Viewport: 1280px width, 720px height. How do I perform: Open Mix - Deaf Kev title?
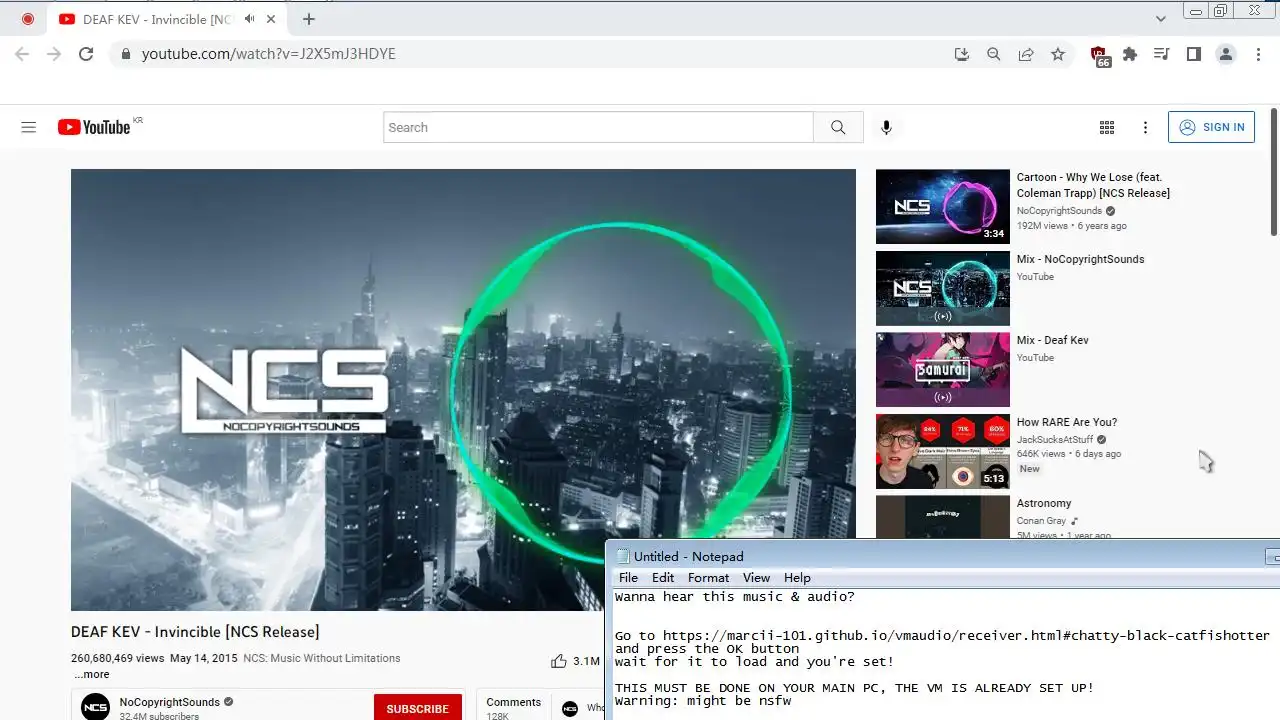point(1053,340)
